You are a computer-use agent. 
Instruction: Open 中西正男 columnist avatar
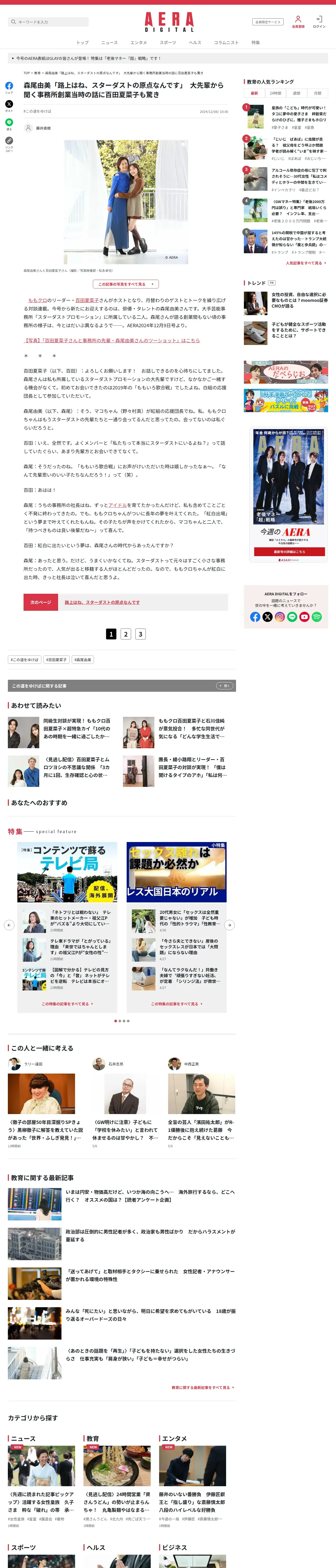(x=174, y=1064)
